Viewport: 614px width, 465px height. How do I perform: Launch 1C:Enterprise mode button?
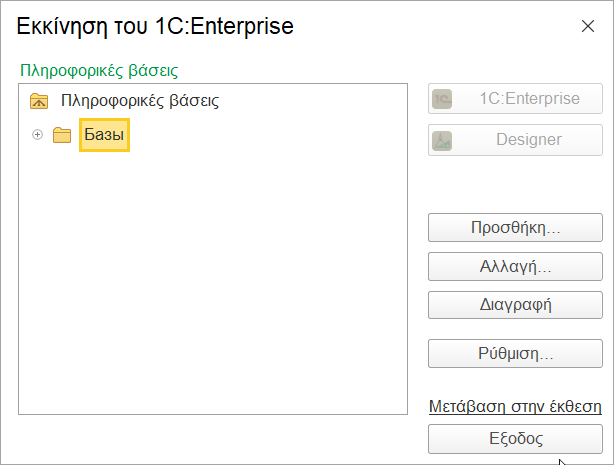pyautogui.click(x=515, y=99)
